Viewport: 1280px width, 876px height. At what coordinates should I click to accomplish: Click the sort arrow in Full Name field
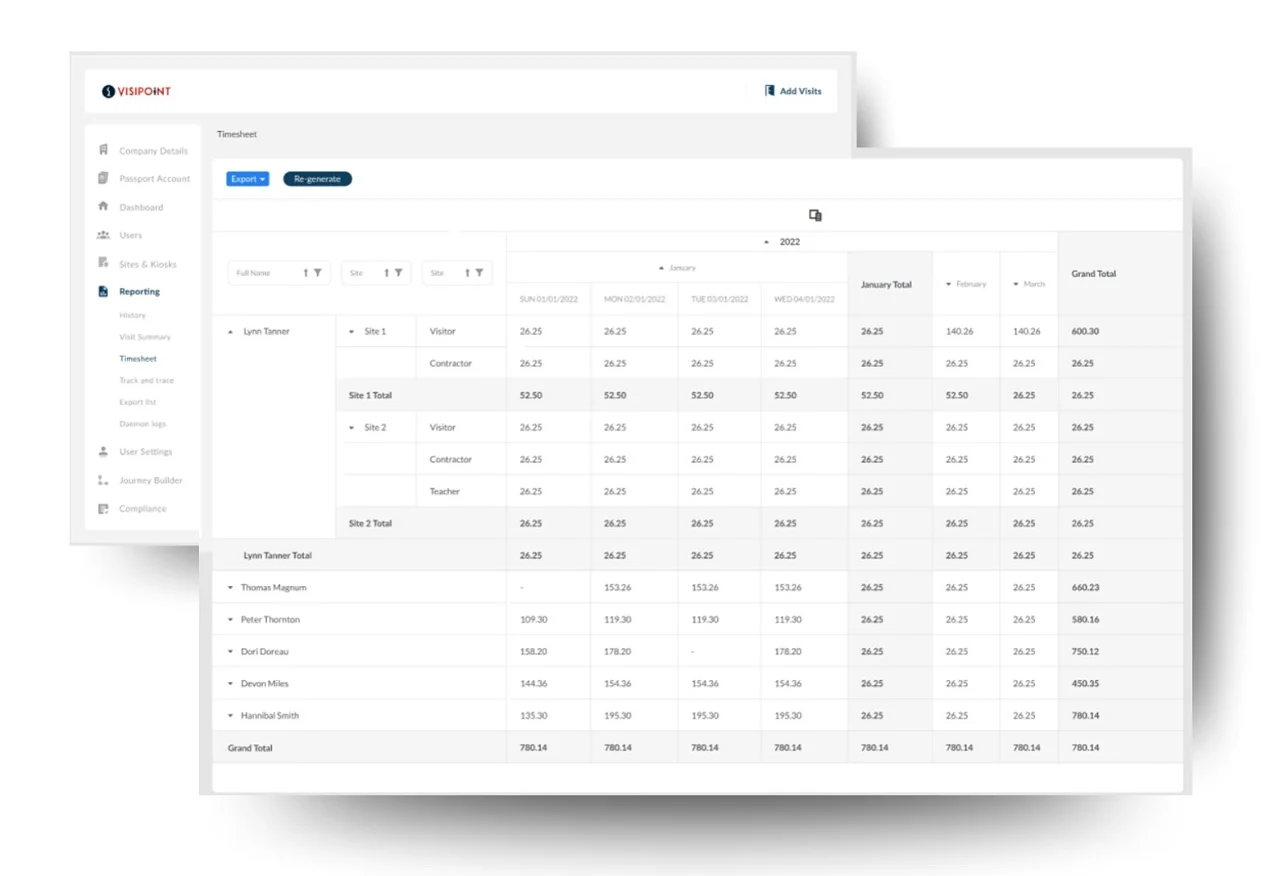(306, 273)
